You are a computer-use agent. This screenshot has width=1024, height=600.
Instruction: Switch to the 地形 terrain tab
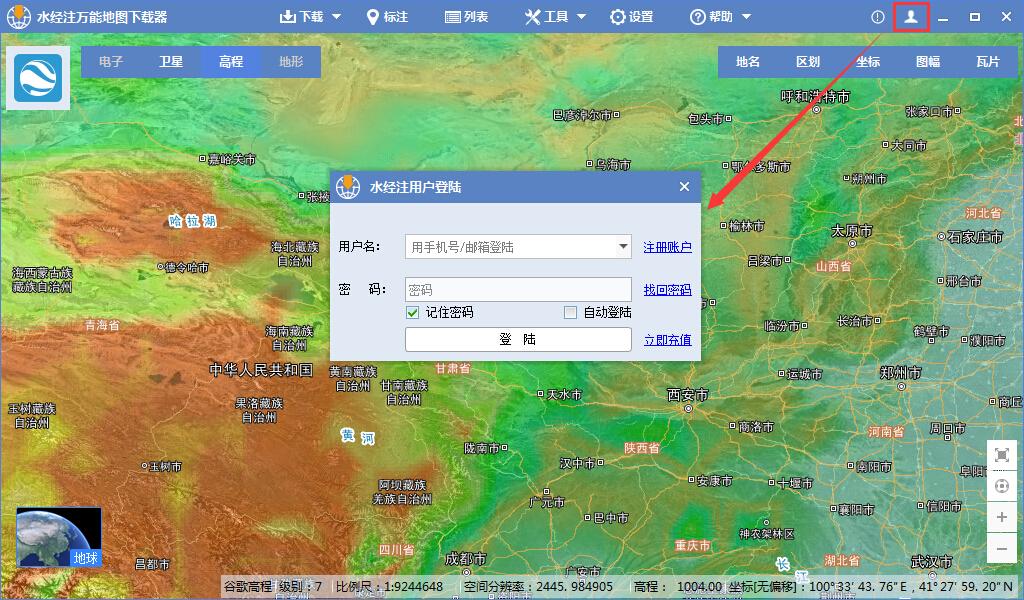click(x=291, y=61)
